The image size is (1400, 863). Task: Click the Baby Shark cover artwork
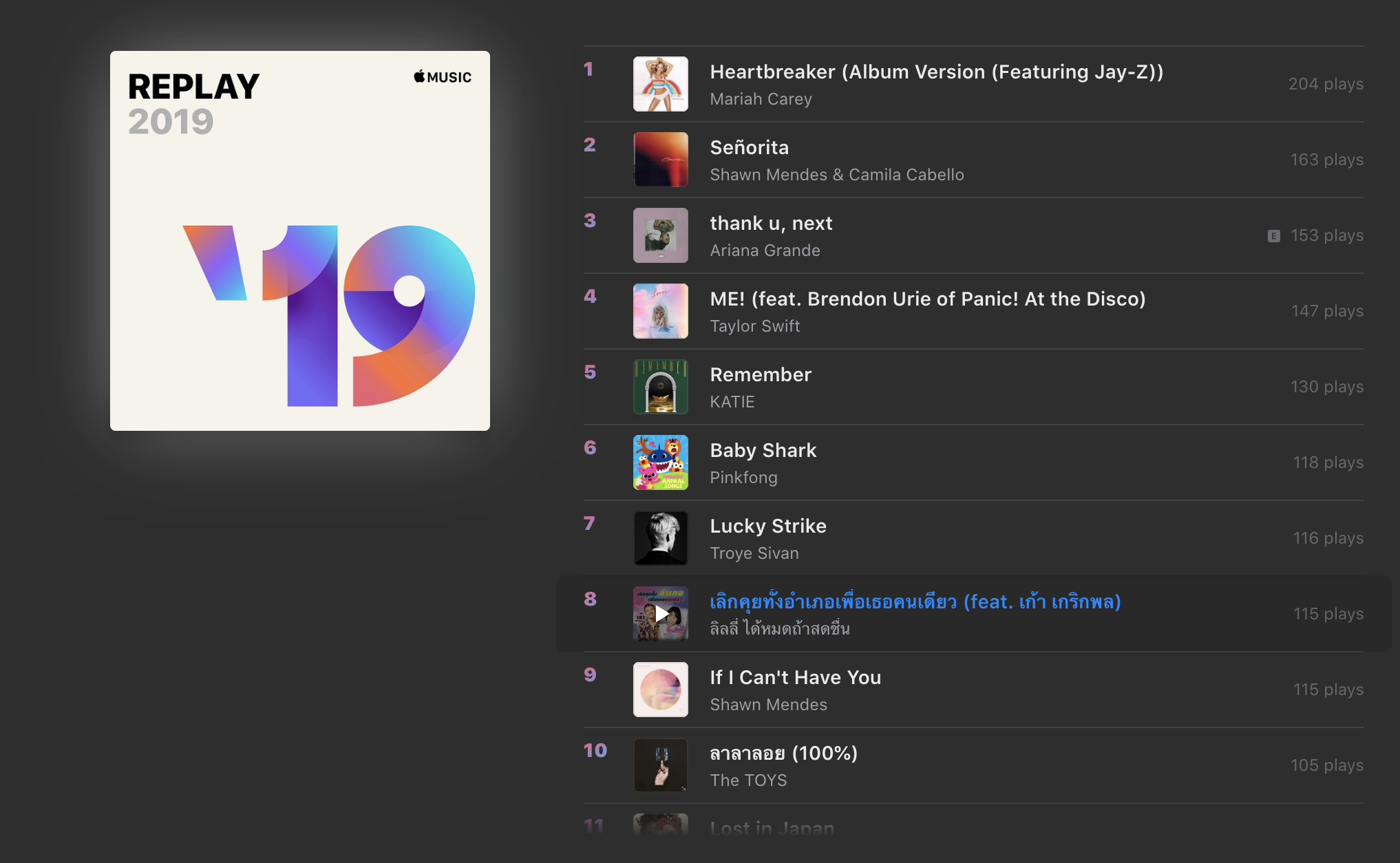click(660, 462)
